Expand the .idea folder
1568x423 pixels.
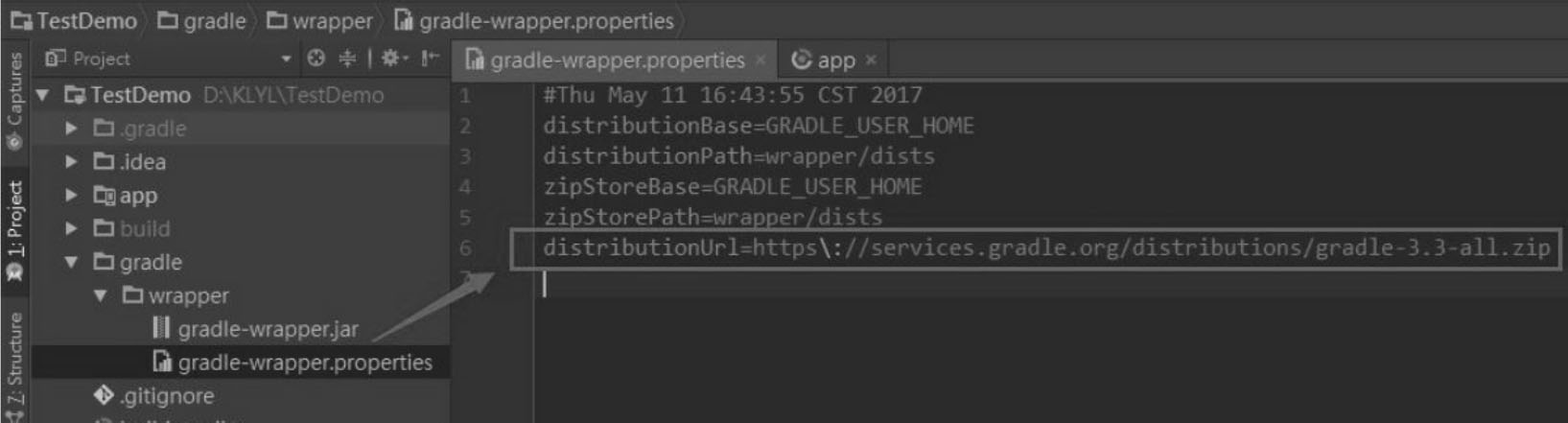click(x=71, y=162)
